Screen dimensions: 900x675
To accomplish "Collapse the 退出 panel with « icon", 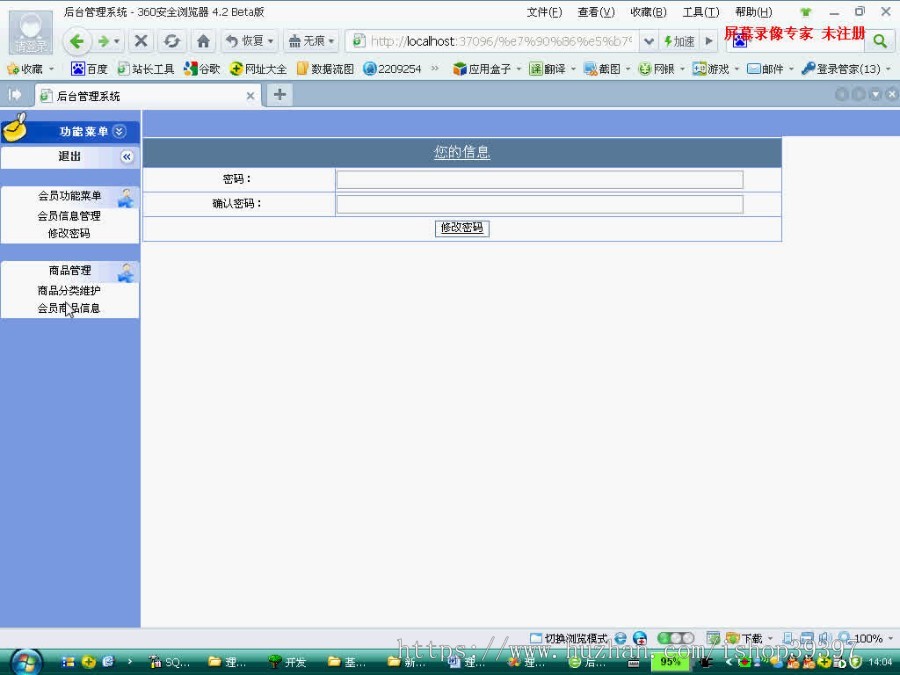I will point(127,157).
